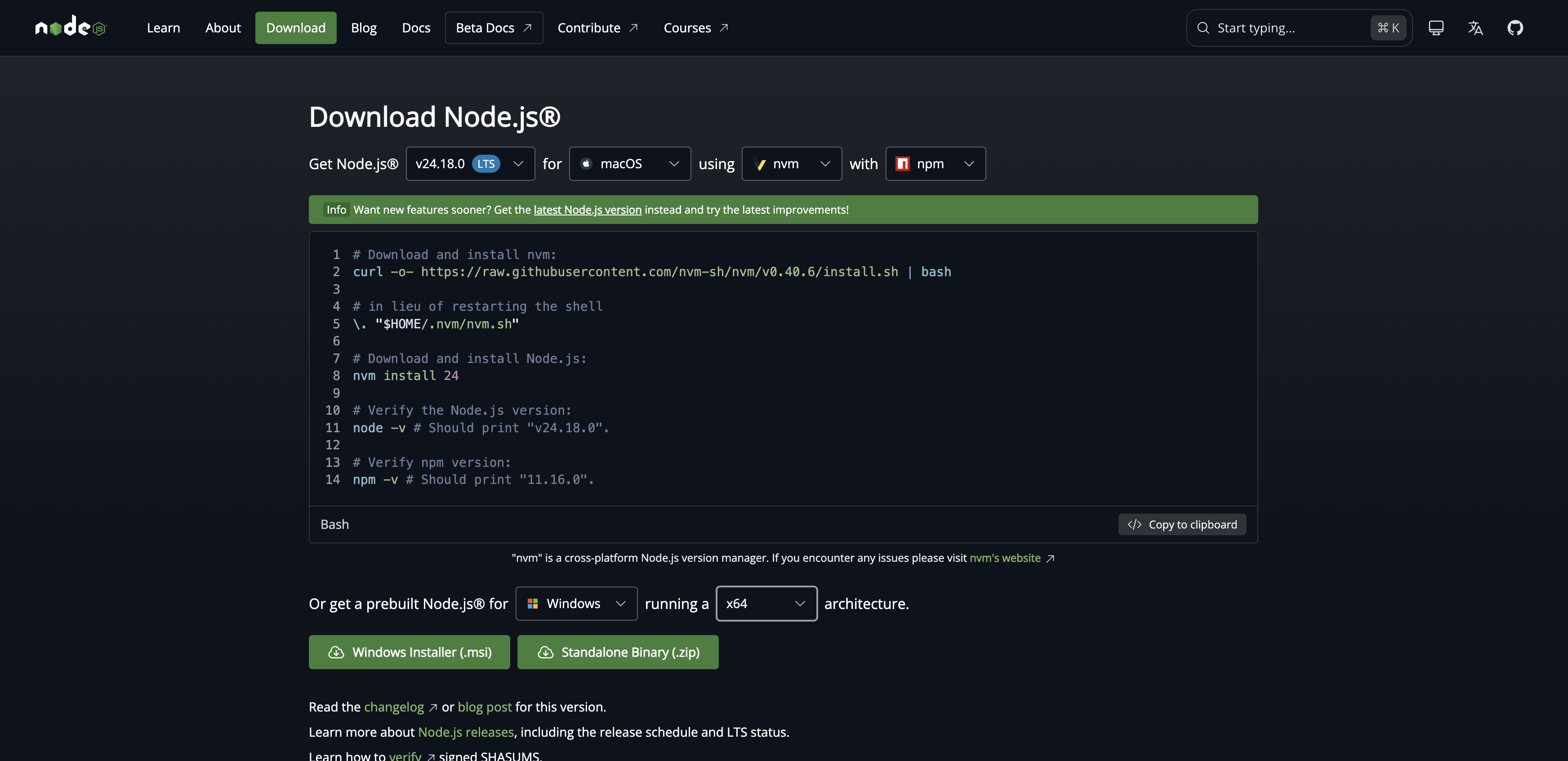Open the GitHub repository icon
The width and height of the screenshot is (1568, 761).
tap(1515, 27)
